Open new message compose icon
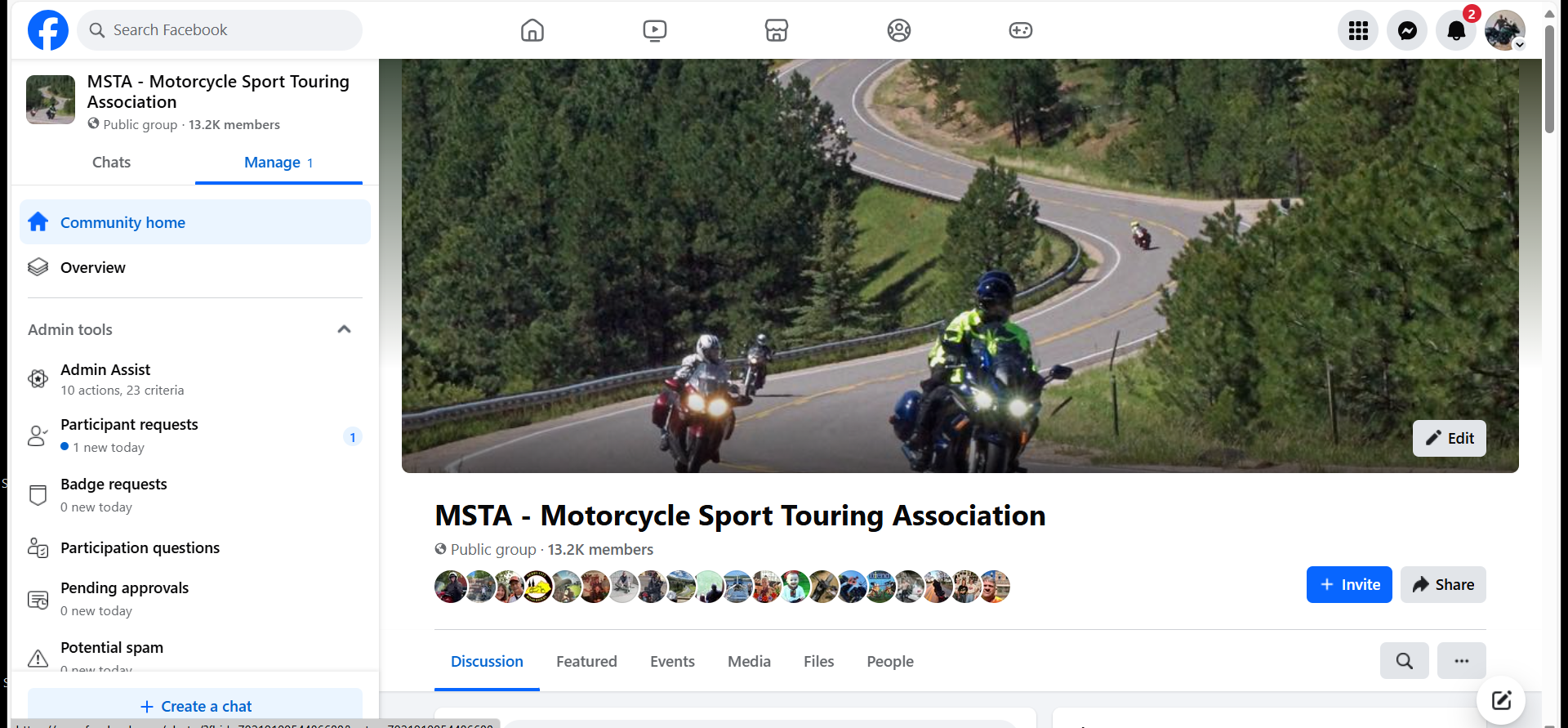The height and width of the screenshot is (728, 1568). [1501, 700]
